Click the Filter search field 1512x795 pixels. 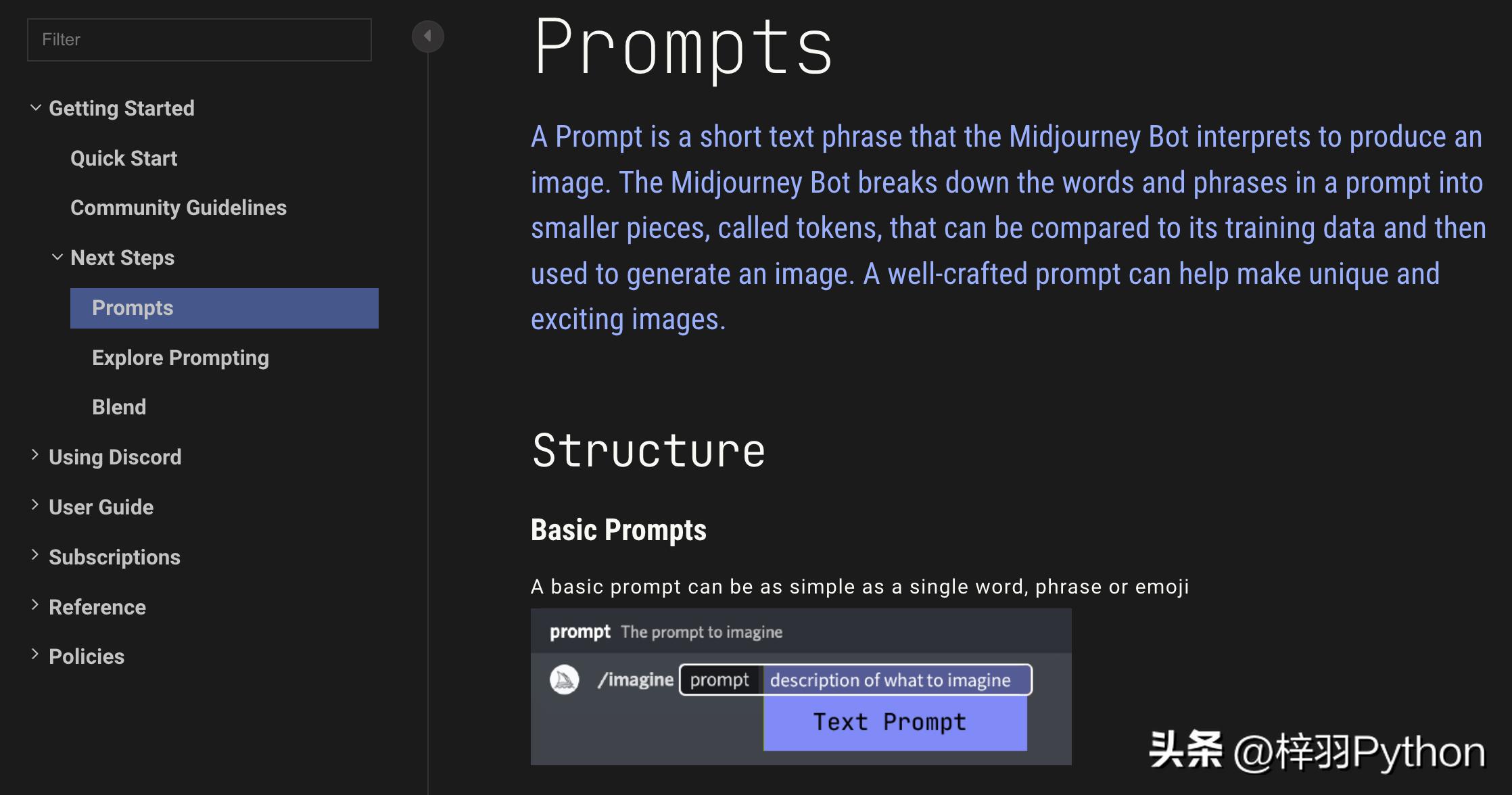[199, 40]
